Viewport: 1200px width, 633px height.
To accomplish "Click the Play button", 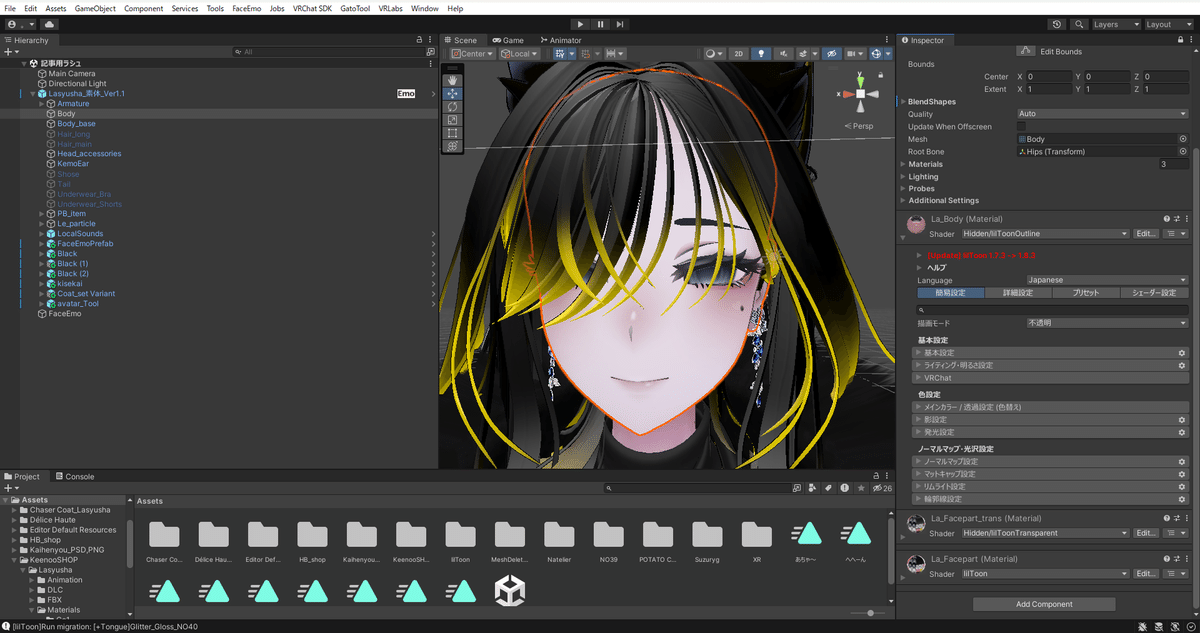I will (x=581, y=24).
